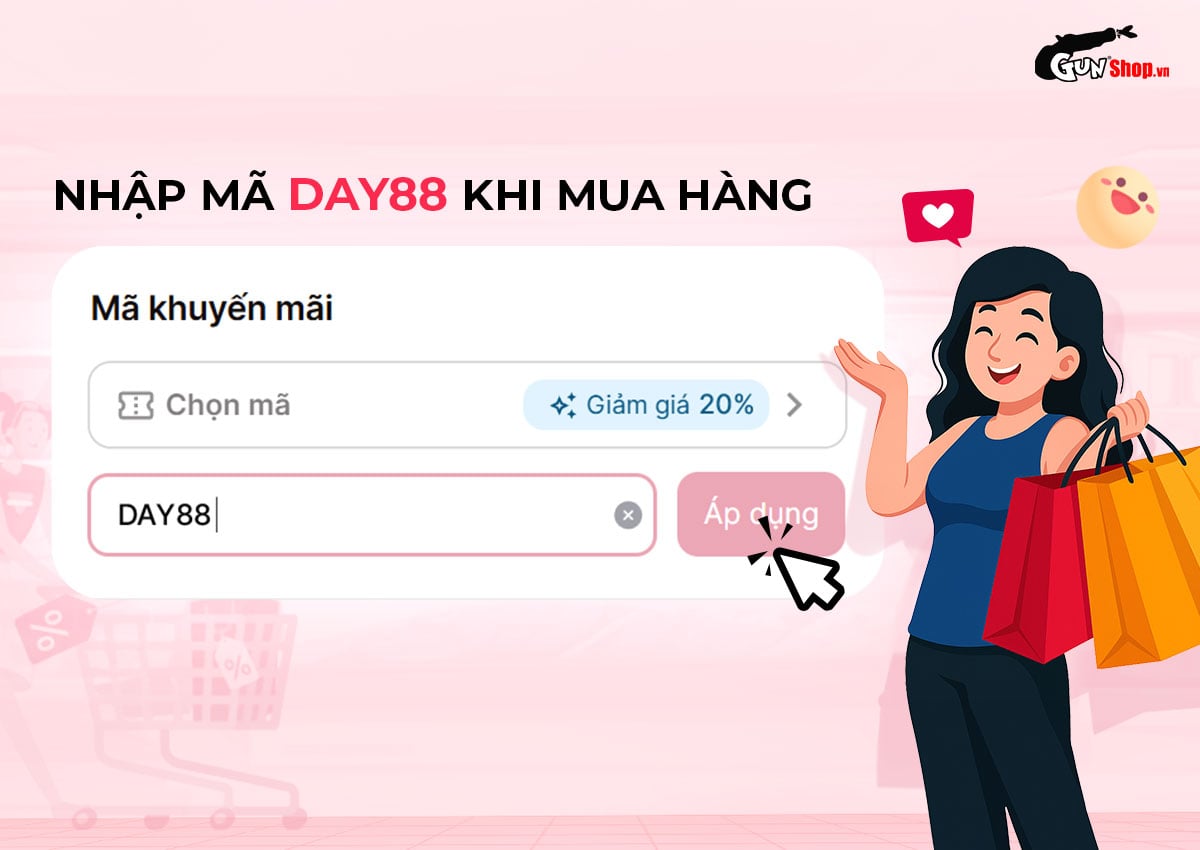Image resolution: width=1200 pixels, height=850 pixels.
Task: Open the Chọn mã coupon selector
Action: 467,405
